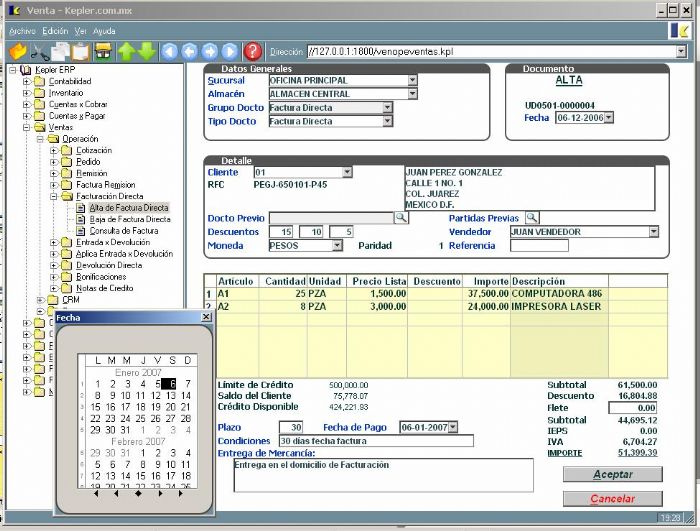Expand the Inventario tree folder
This screenshot has height=531, width=700.
27,93
